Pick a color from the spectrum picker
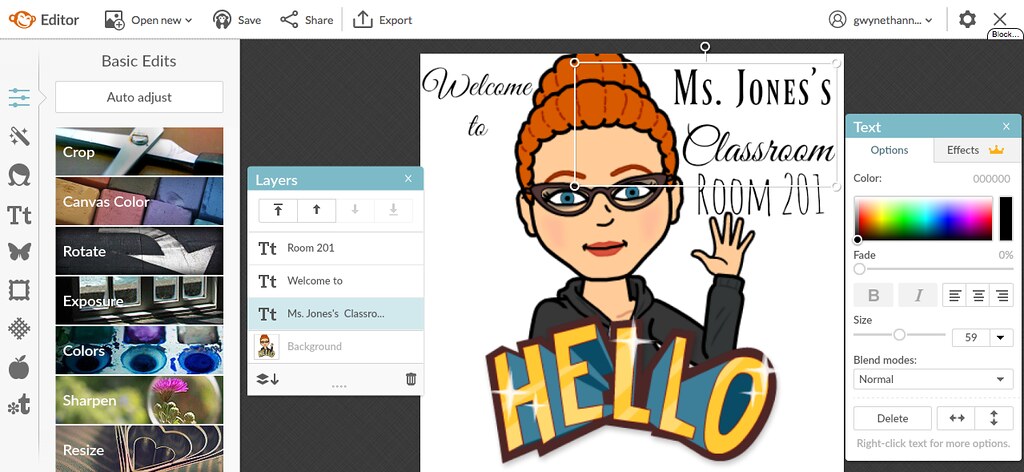1024x472 pixels. 922,217
